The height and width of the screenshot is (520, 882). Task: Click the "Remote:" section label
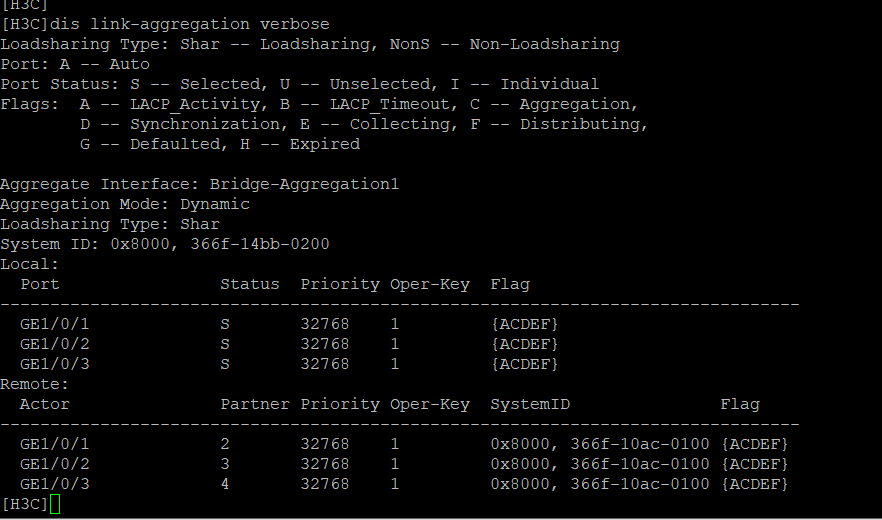(34, 384)
